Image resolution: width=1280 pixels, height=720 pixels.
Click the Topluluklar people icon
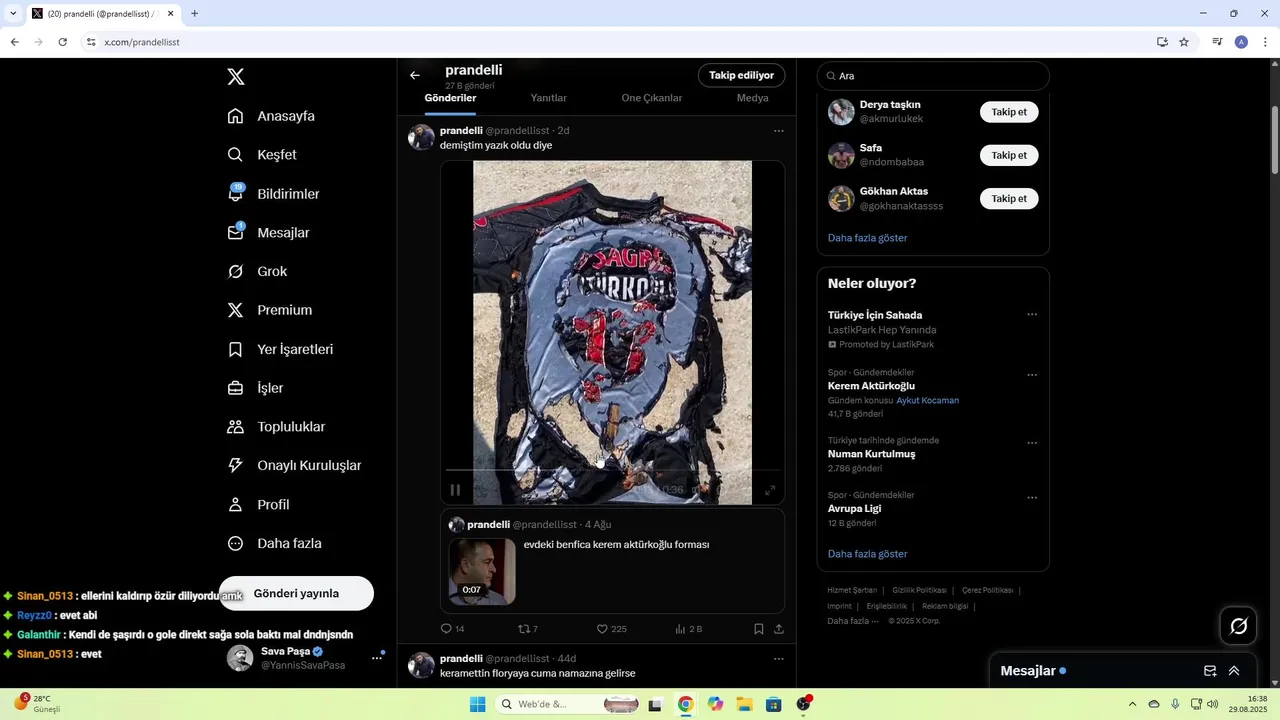[236, 427]
